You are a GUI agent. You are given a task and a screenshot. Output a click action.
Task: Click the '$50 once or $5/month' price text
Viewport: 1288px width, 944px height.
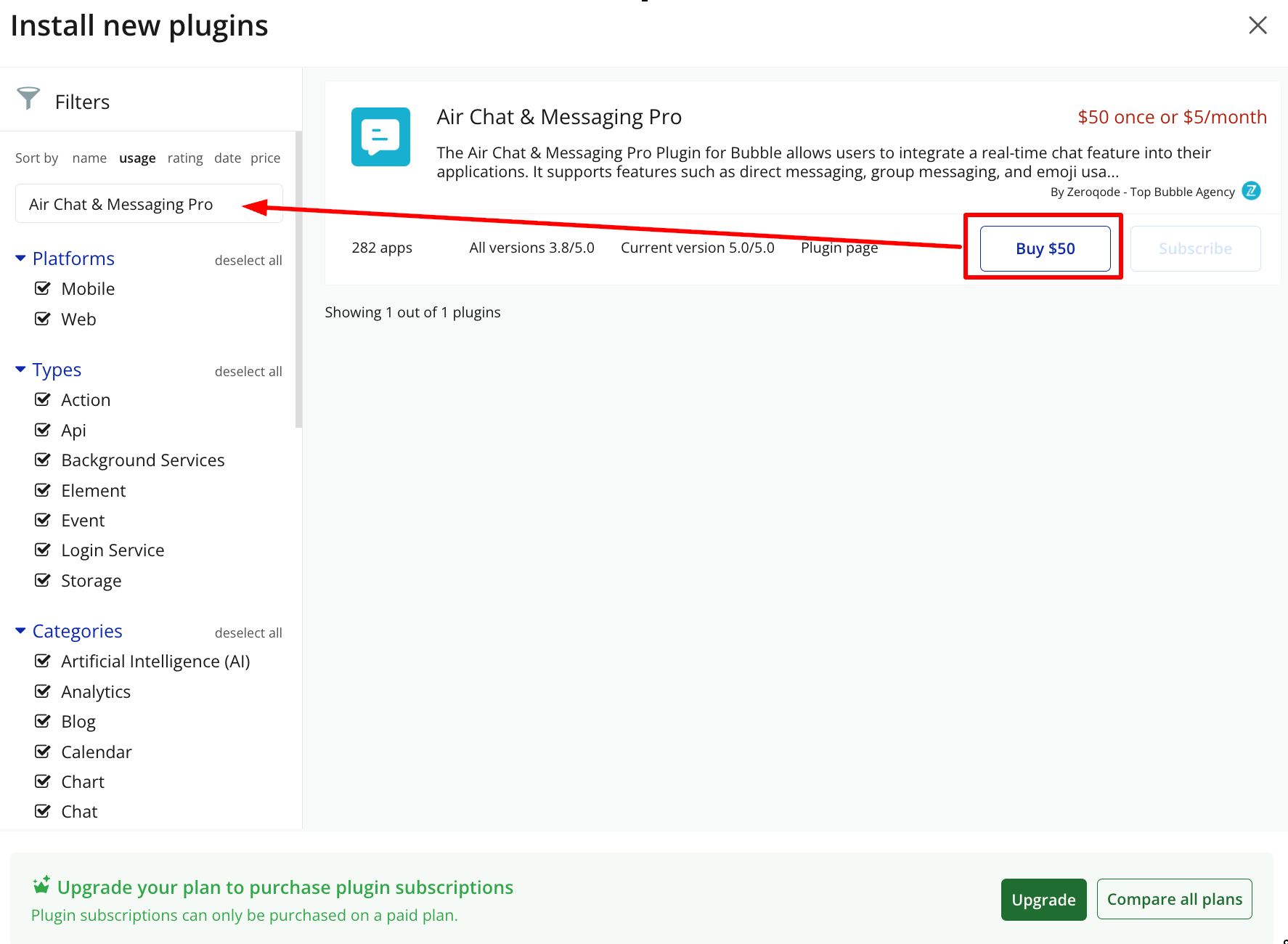[1173, 117]
